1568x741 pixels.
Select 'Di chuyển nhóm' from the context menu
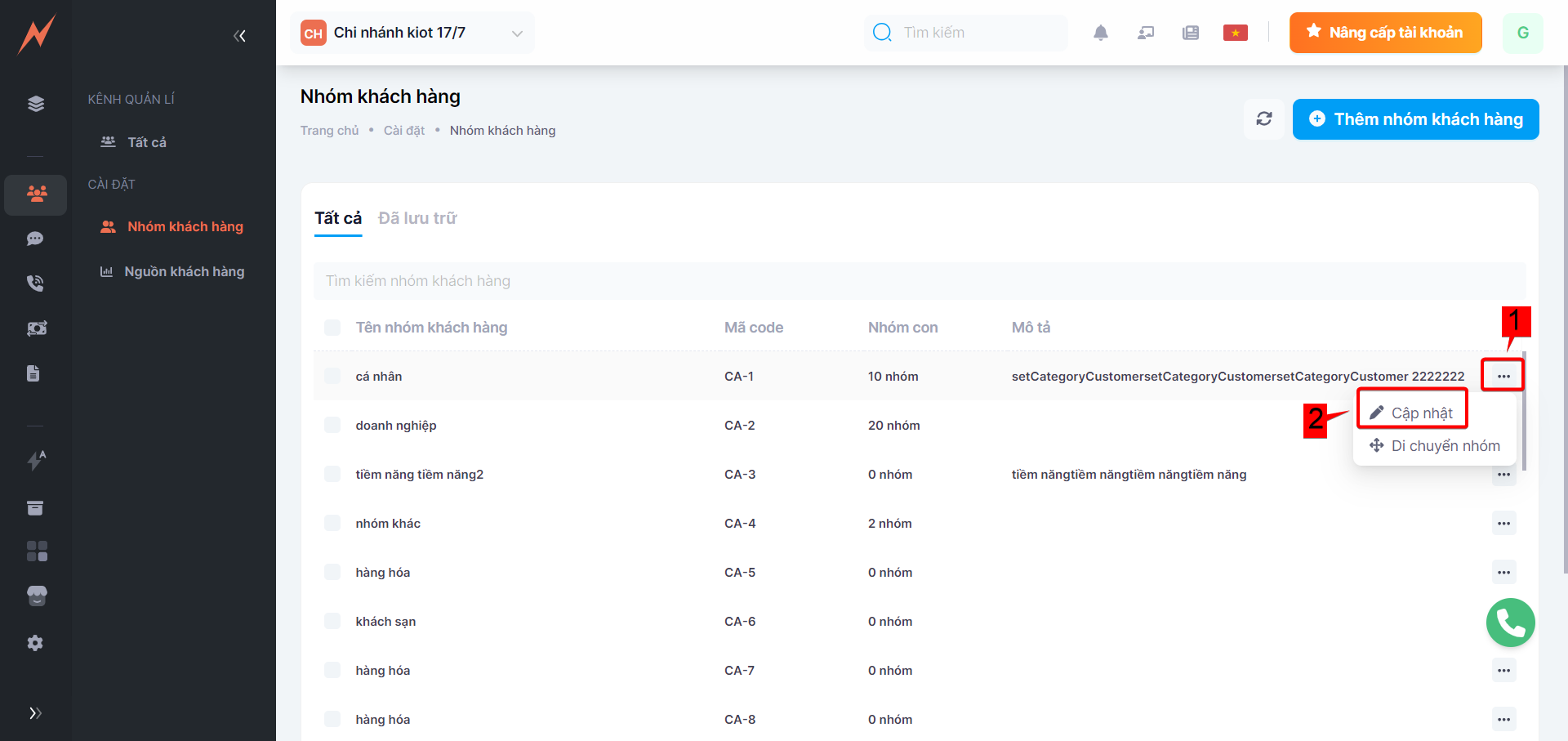click(x=1435, y=446)
